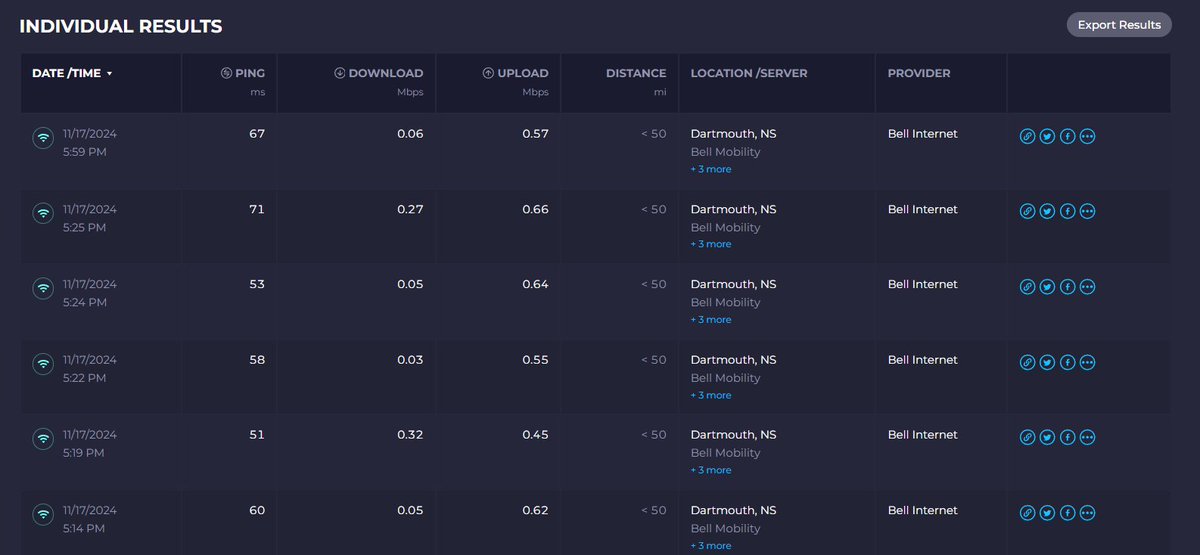Copy link icon for 5:14 PM result

pos(1027,513)
